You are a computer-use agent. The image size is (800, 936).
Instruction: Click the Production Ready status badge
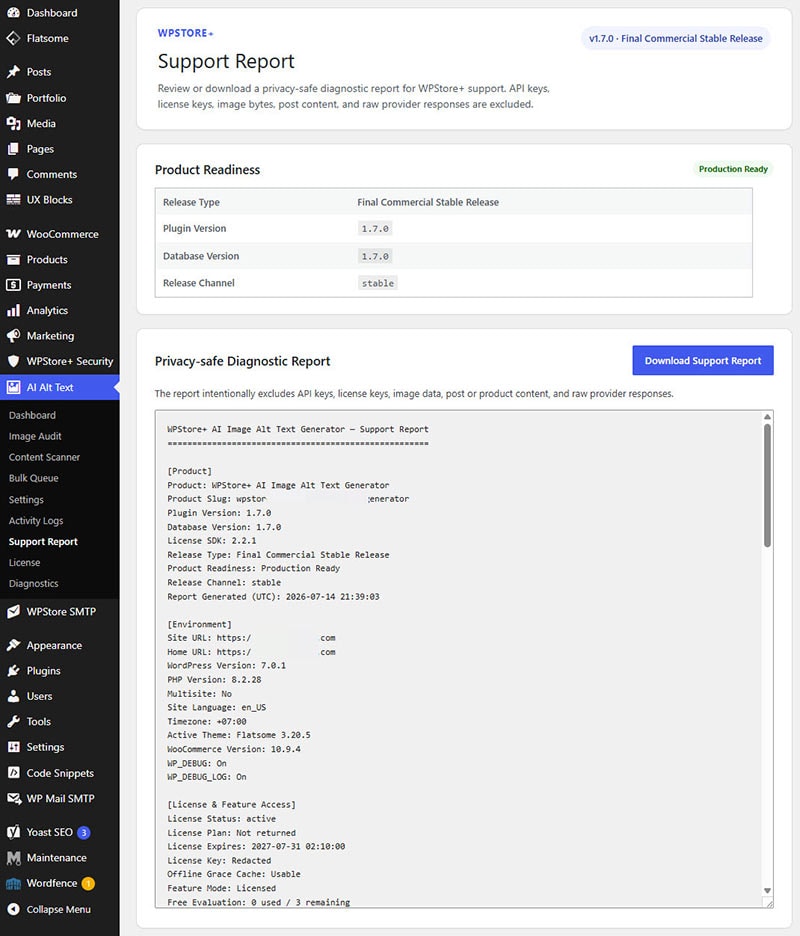tap(733, 169)
